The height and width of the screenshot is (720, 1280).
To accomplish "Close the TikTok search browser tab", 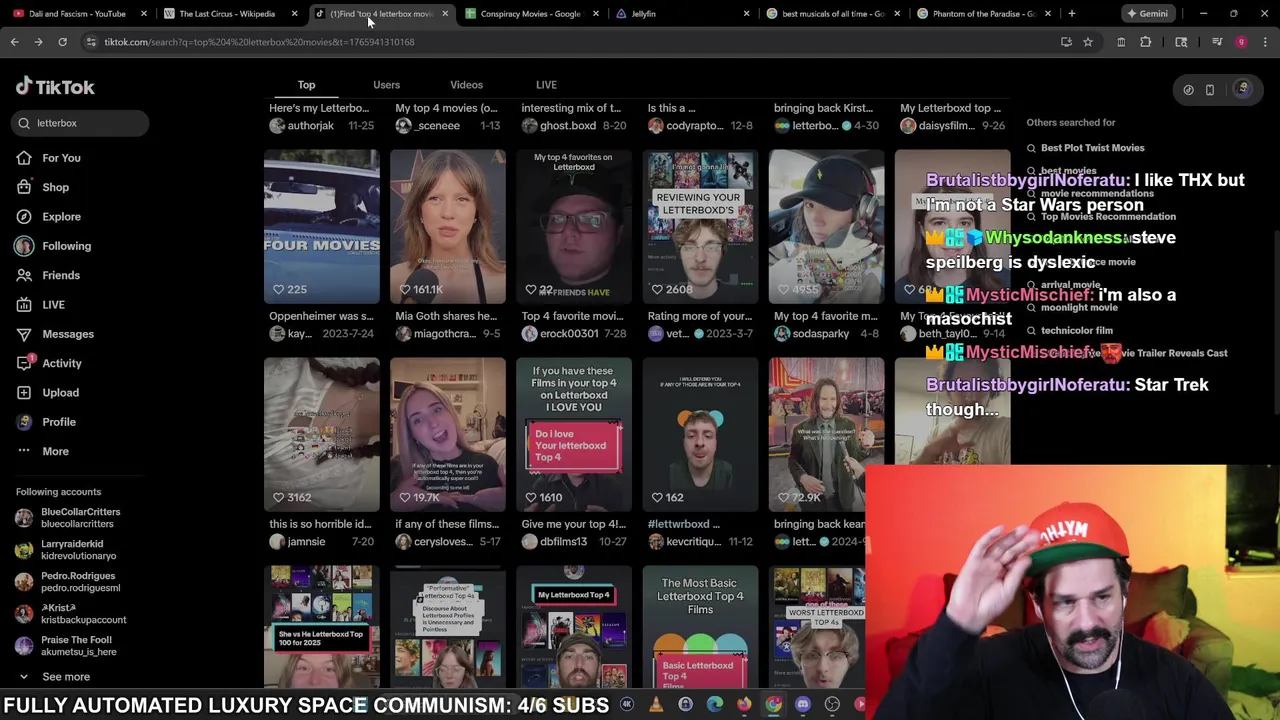I will [445, 14].
